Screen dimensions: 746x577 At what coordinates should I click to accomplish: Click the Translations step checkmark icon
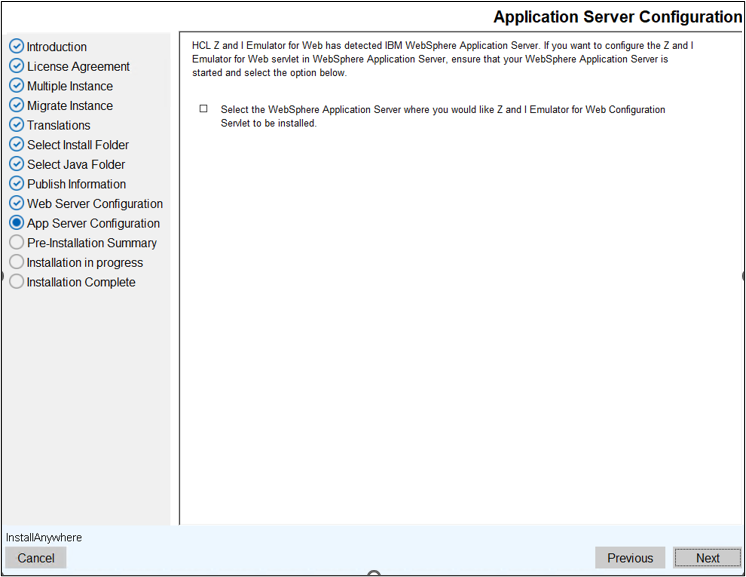click(x=17, y=125)
